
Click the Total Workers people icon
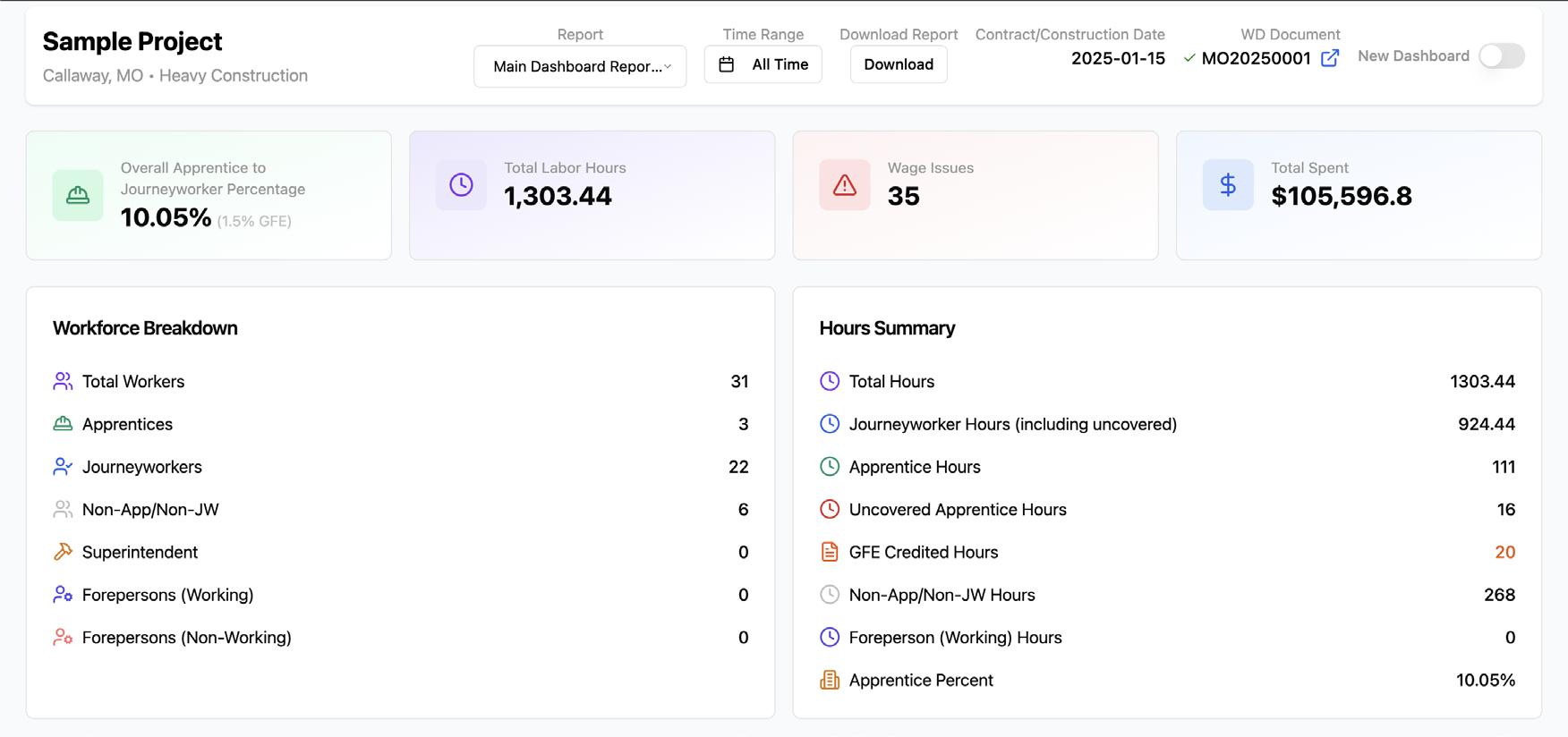63,381
